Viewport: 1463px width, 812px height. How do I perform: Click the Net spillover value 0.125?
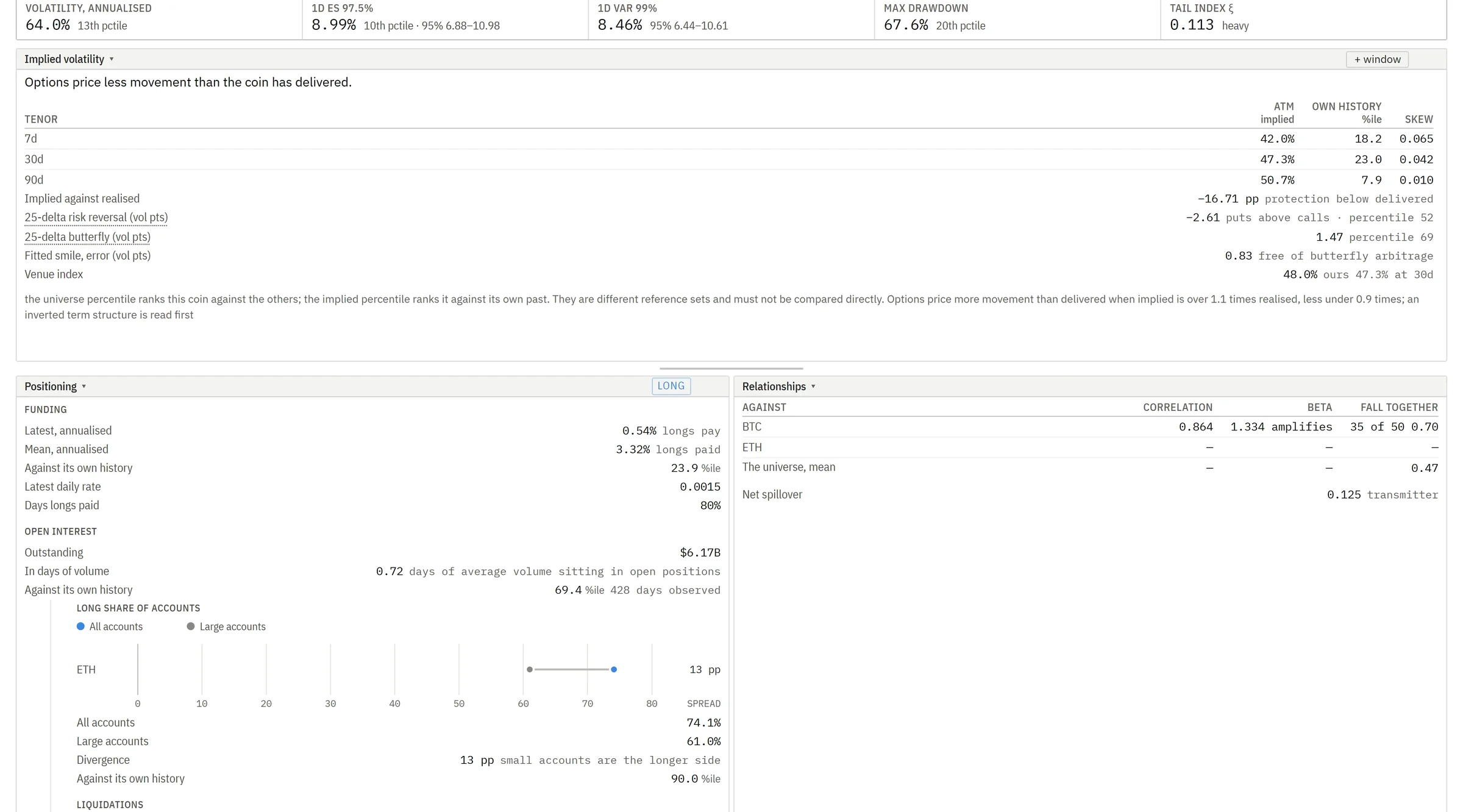[1344, 494]
